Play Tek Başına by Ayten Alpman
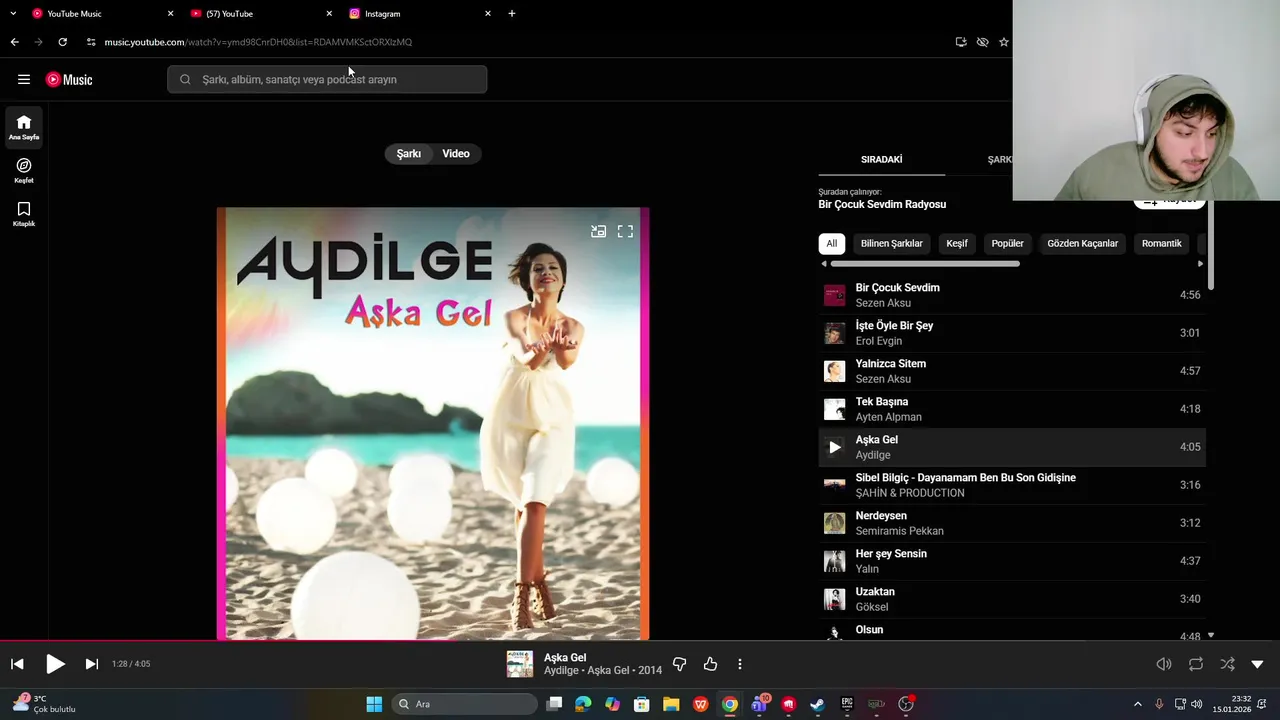The image size is (1280, 720). click(1012, 409)
